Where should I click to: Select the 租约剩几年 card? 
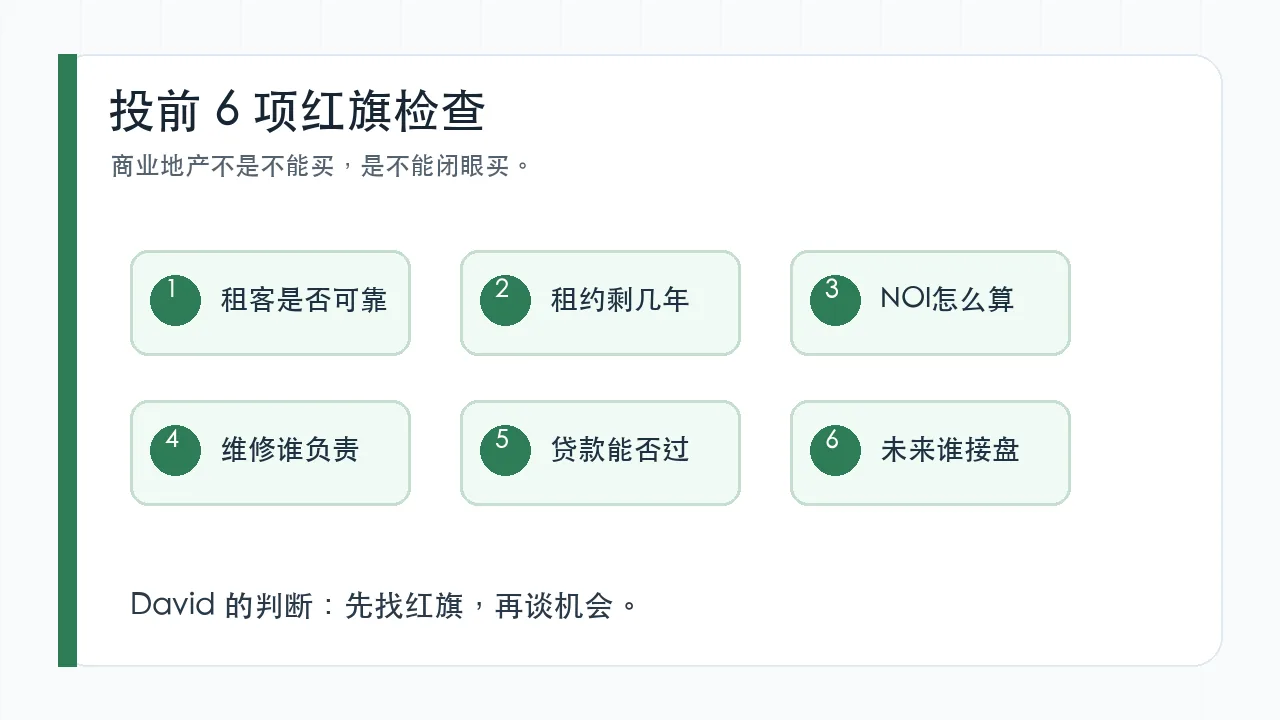601,303
